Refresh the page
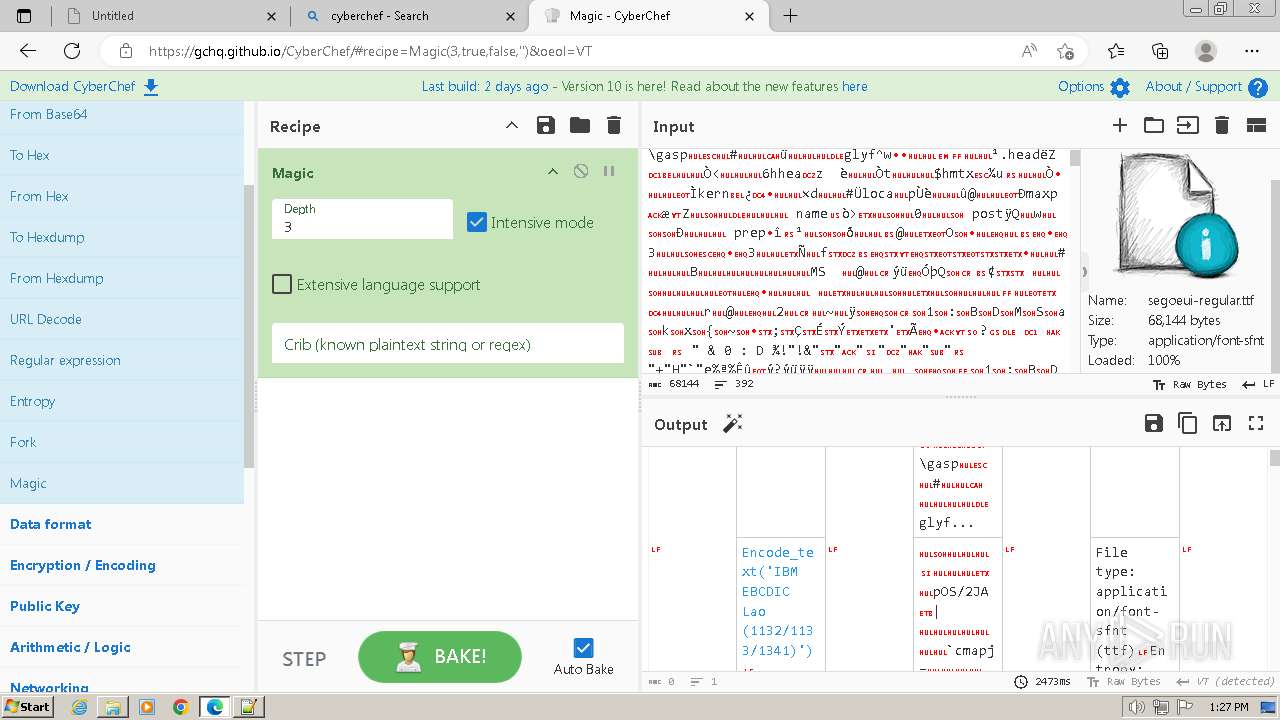This screenshot has width=1280, height=720. tap(72, 51)
